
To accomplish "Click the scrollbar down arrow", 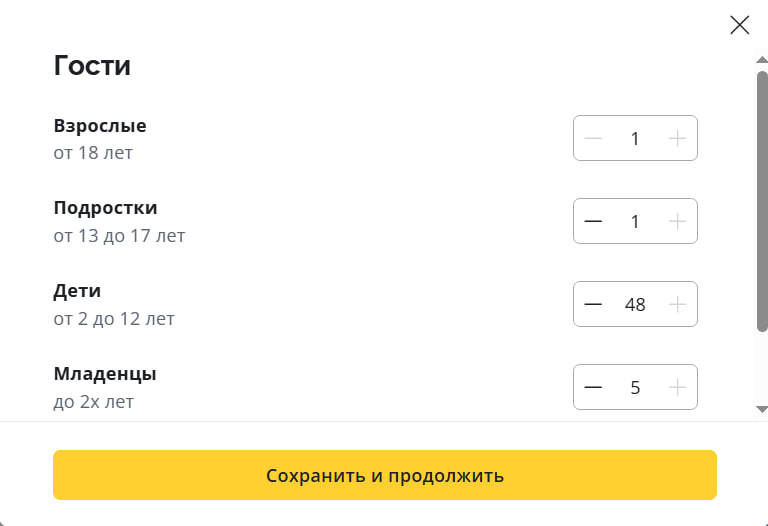I will click(x=762, y=409).
